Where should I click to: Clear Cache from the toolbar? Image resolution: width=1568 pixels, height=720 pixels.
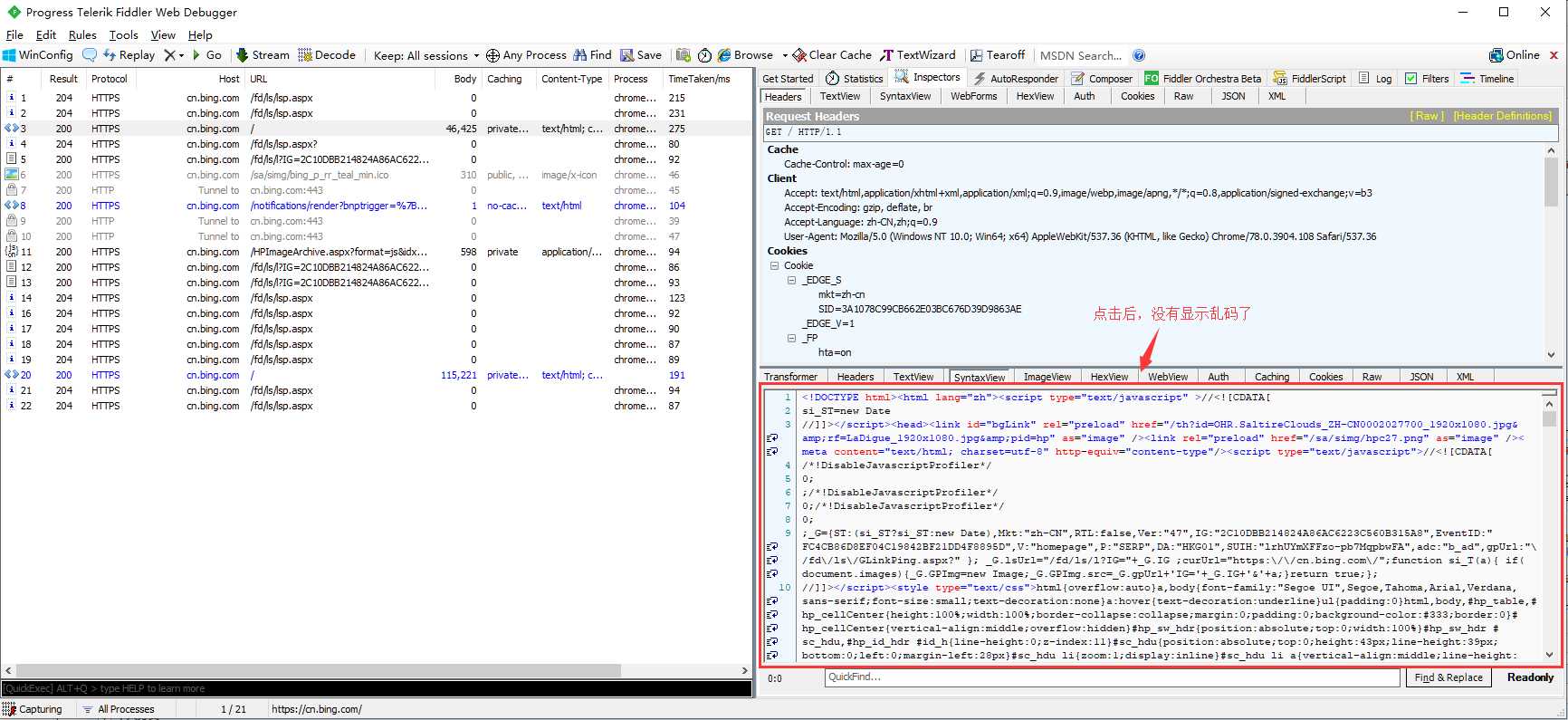click(x=832, y=55)
